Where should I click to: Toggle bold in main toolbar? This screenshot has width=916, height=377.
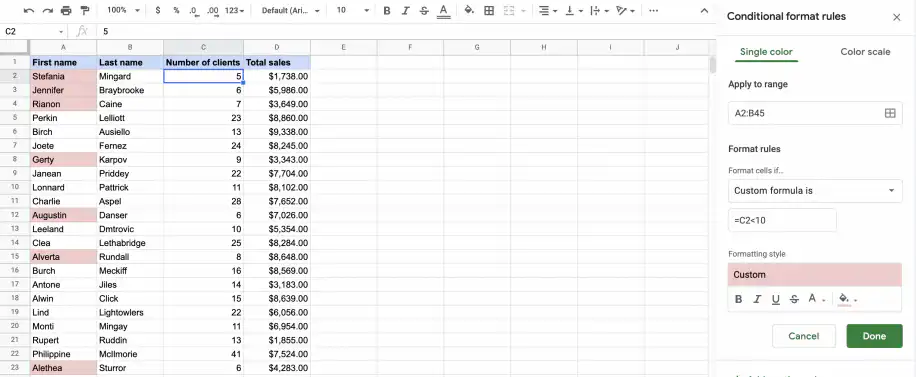point(387,11)
